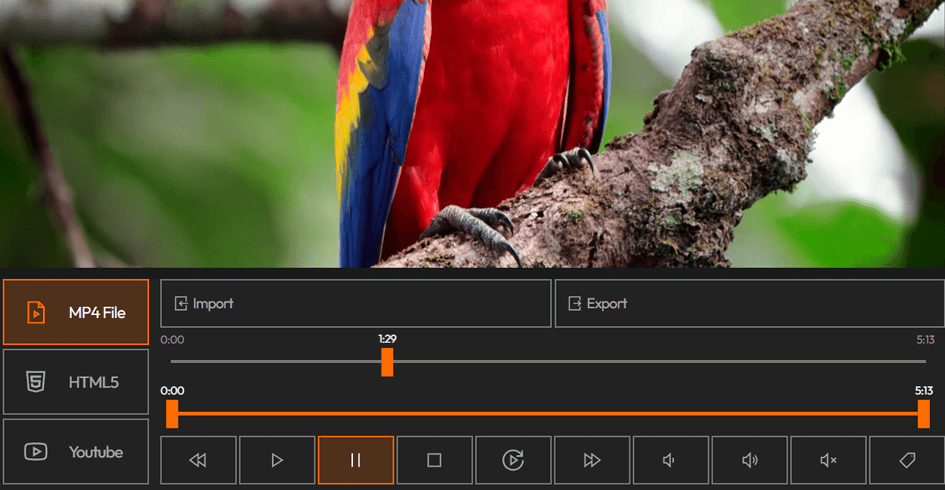Pause the video playback
This screenshot has height=490, width=945.
(355, 460)
